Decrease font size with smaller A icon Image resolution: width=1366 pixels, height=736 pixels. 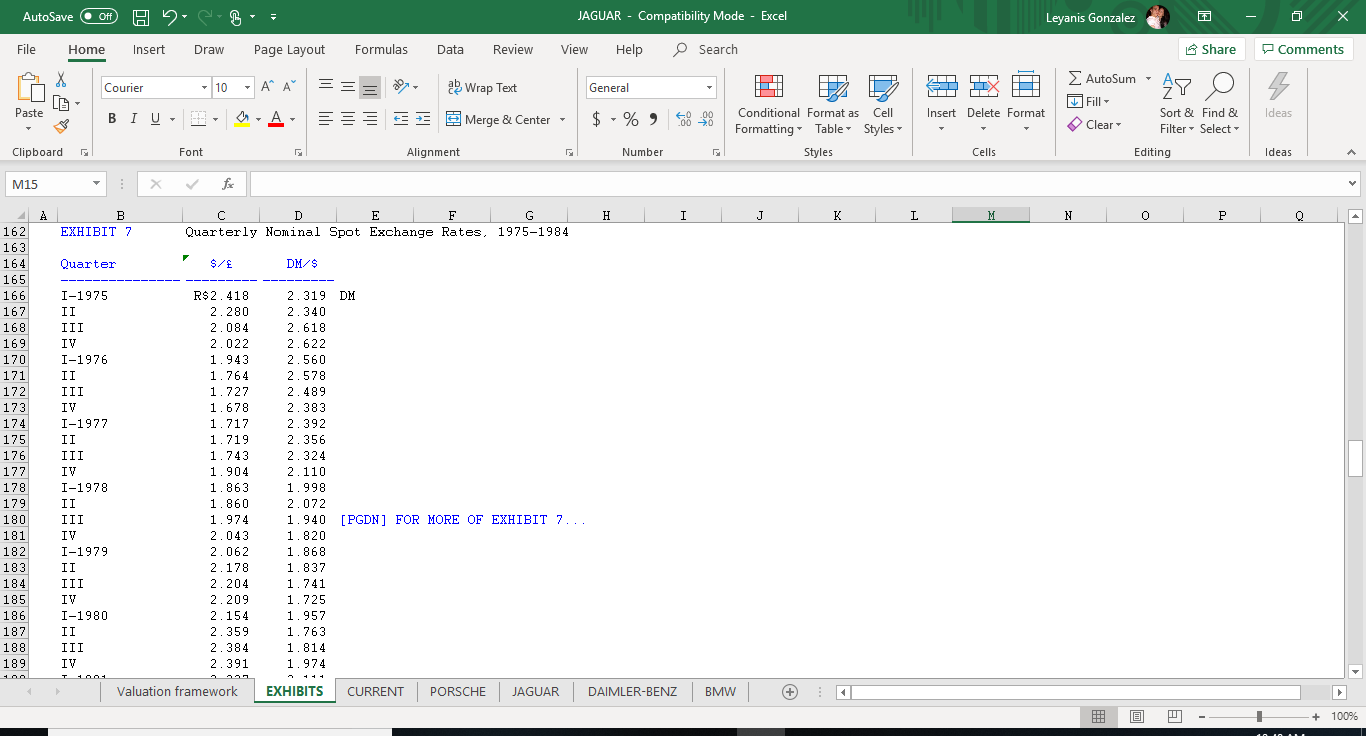[x=289, y=88]
